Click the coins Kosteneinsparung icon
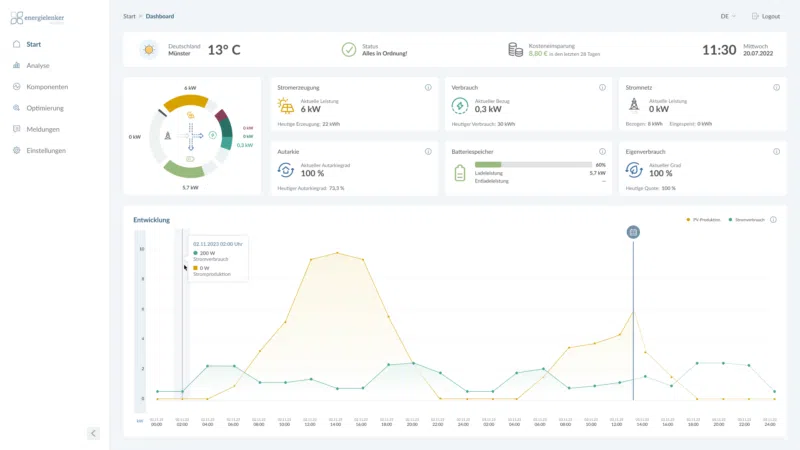The height and width of the screenshot is (450, 800). pos(515,49)
